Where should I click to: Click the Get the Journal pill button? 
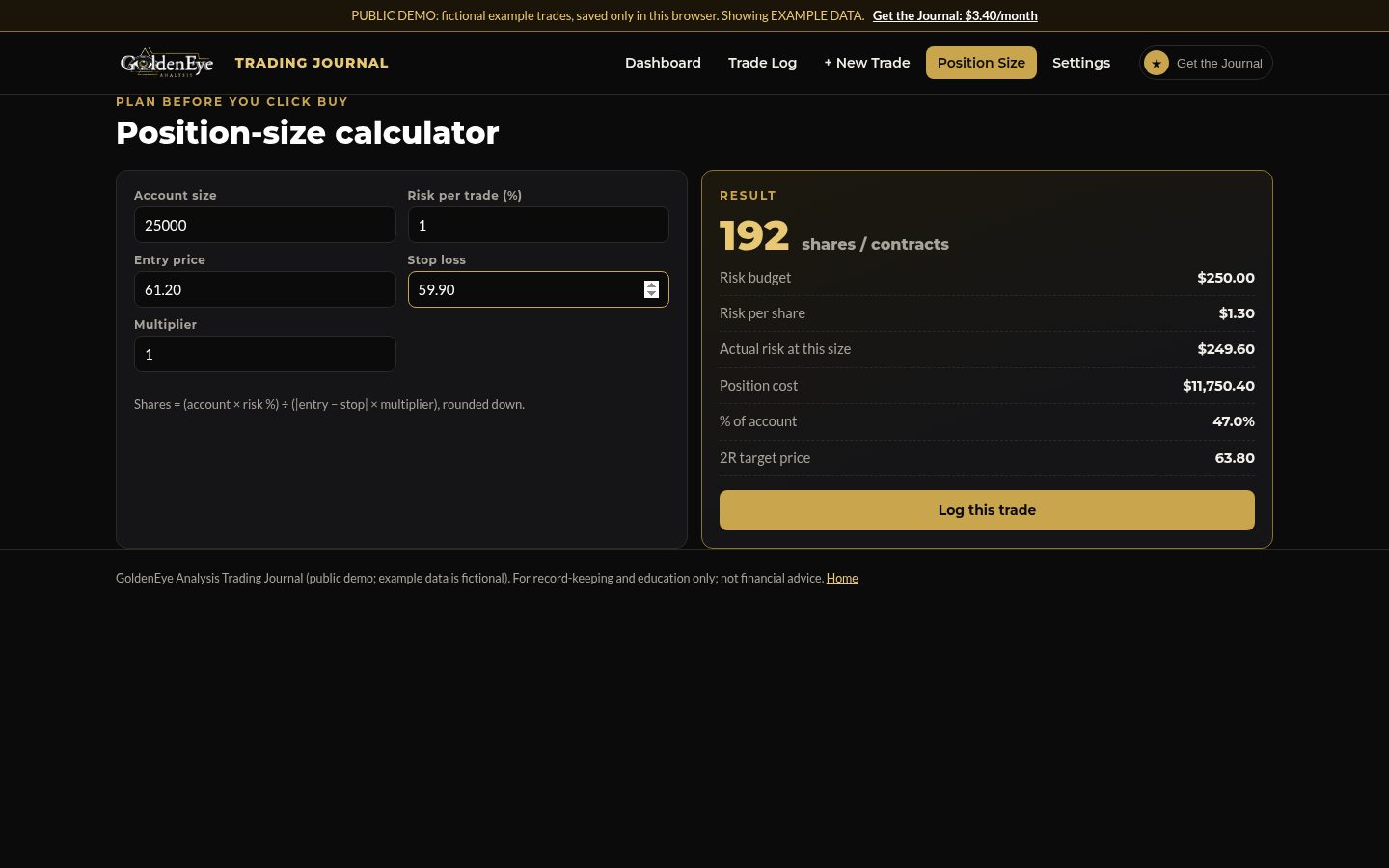(1206, 63)
